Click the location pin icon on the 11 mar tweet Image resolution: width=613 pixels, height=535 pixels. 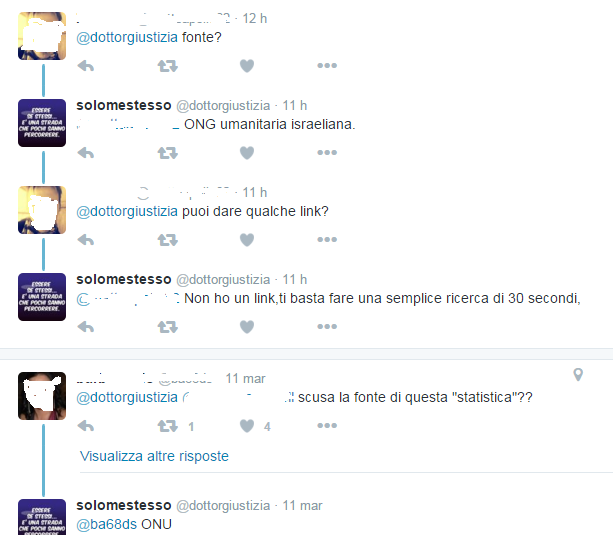click(578, 375)
